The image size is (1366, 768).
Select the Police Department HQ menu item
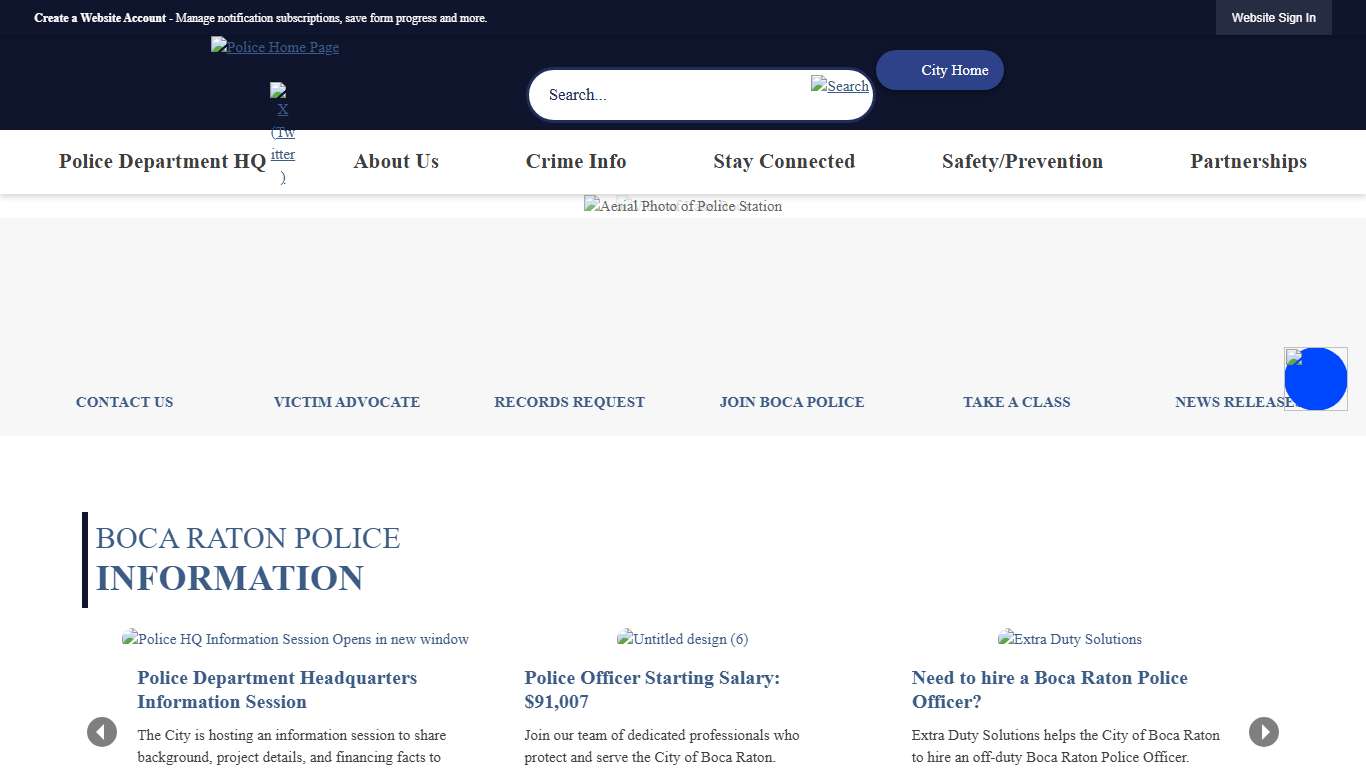coord(162,161)
